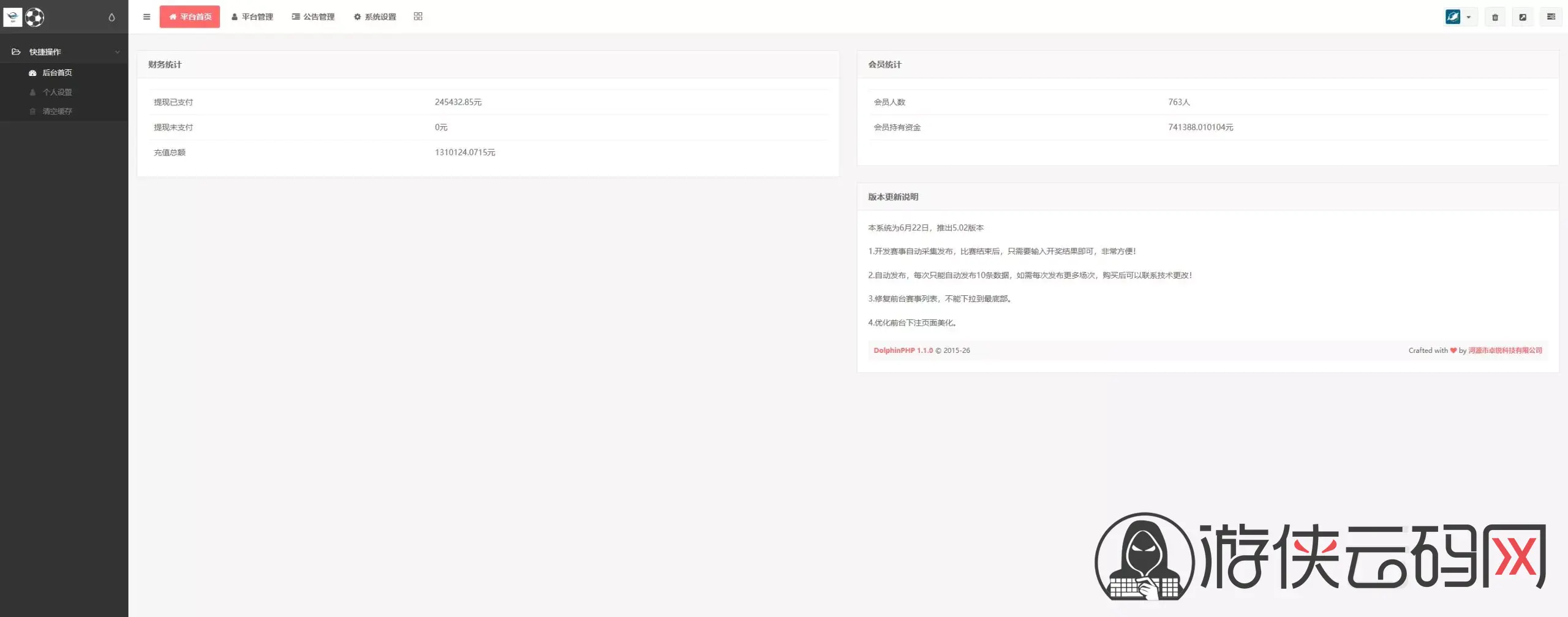Open the theme color droplet picker
Image resolution: width=1568 pixels, height=617 pixels.
(111, 17)
